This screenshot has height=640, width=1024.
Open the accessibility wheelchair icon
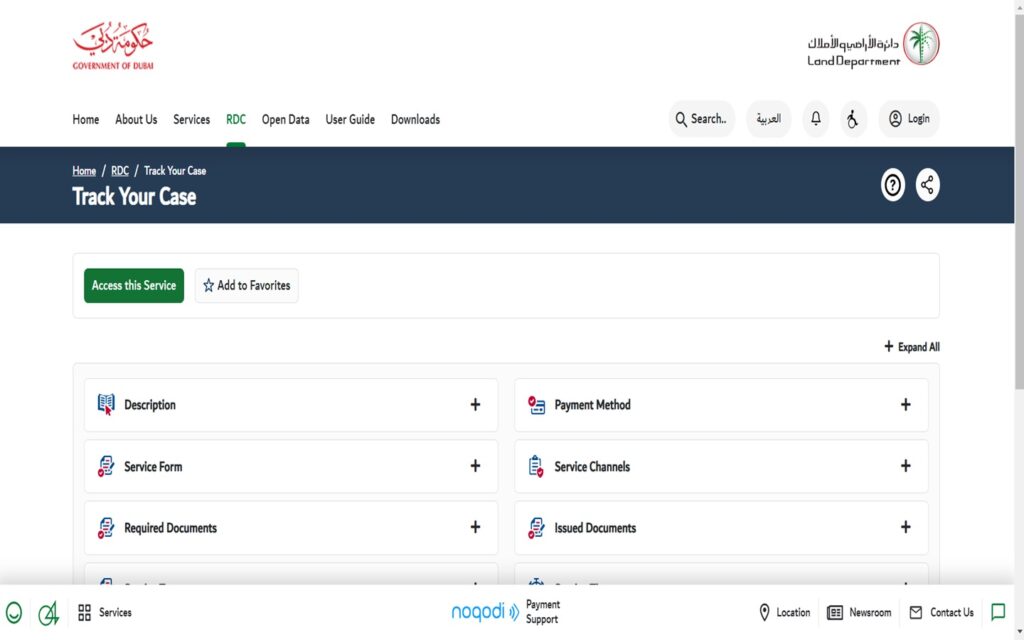click(x=853, y=119)
